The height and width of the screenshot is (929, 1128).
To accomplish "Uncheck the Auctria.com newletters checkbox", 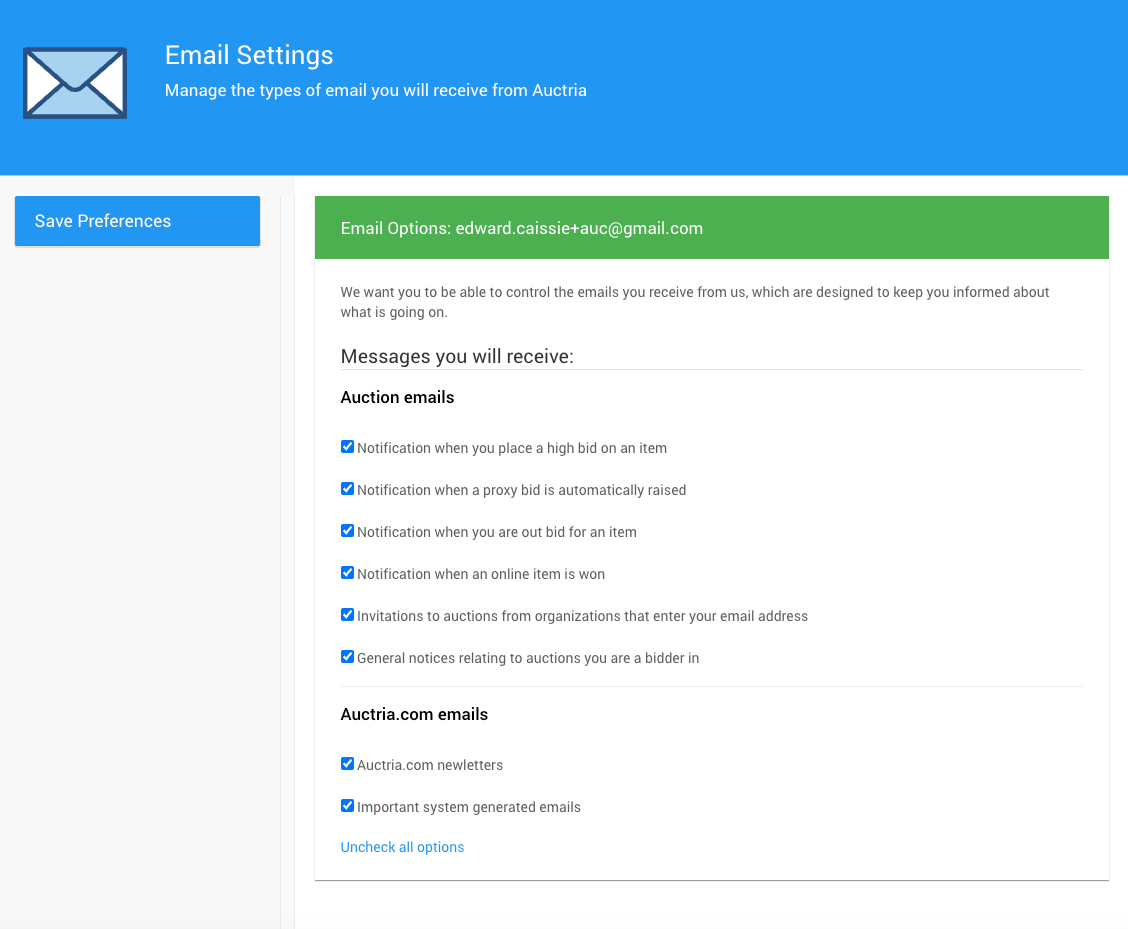I will [348, 764].
